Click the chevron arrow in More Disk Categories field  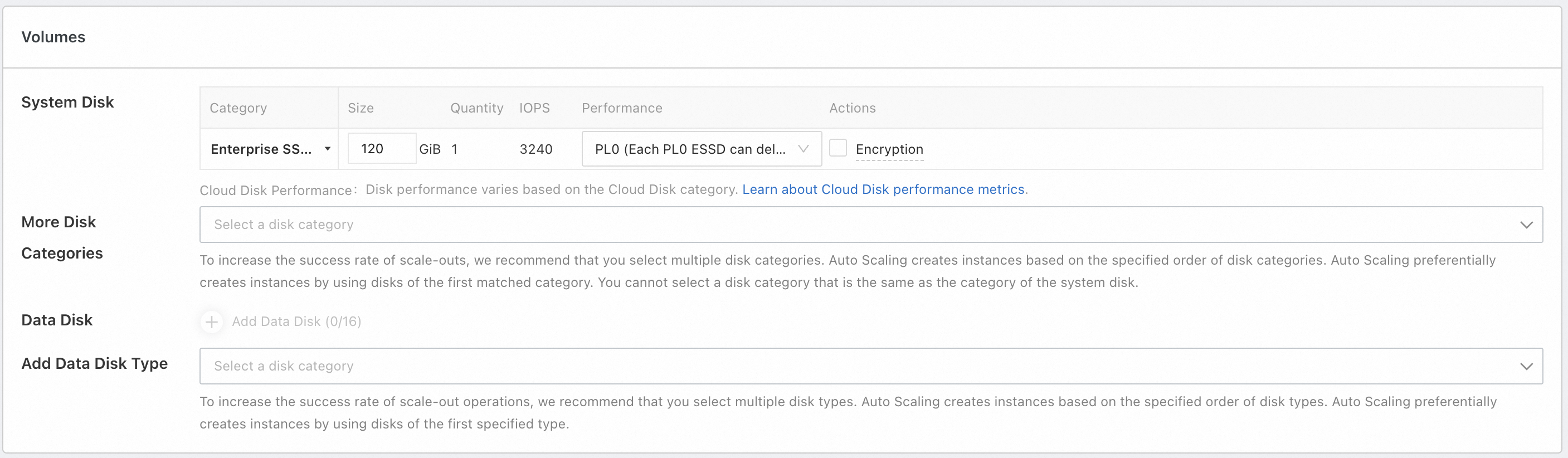click(1526, 225)
